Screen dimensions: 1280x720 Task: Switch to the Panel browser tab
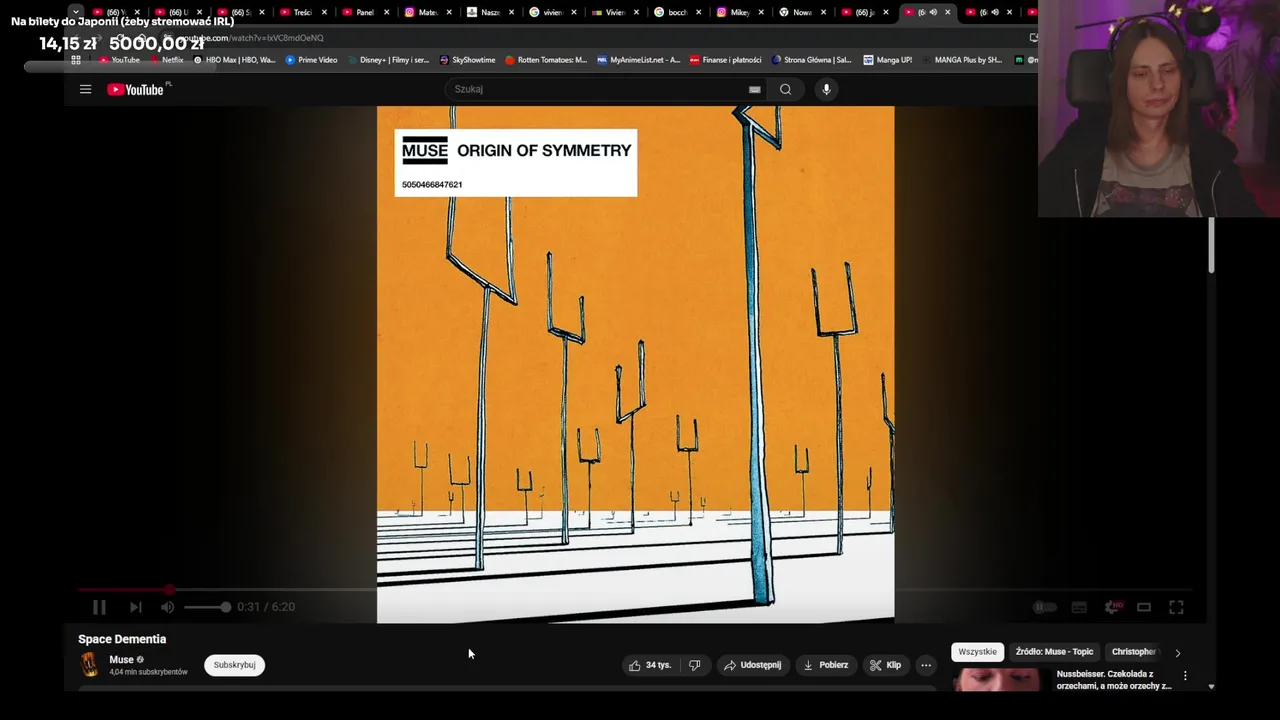click(365, 12)
